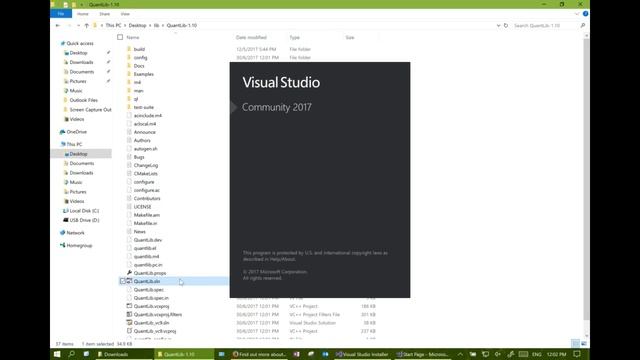Image resolution: width=640 pixels, height=360 pixels.
Task: Select the QuantLib_vc8.vcproj file
Action: point(155,331)
